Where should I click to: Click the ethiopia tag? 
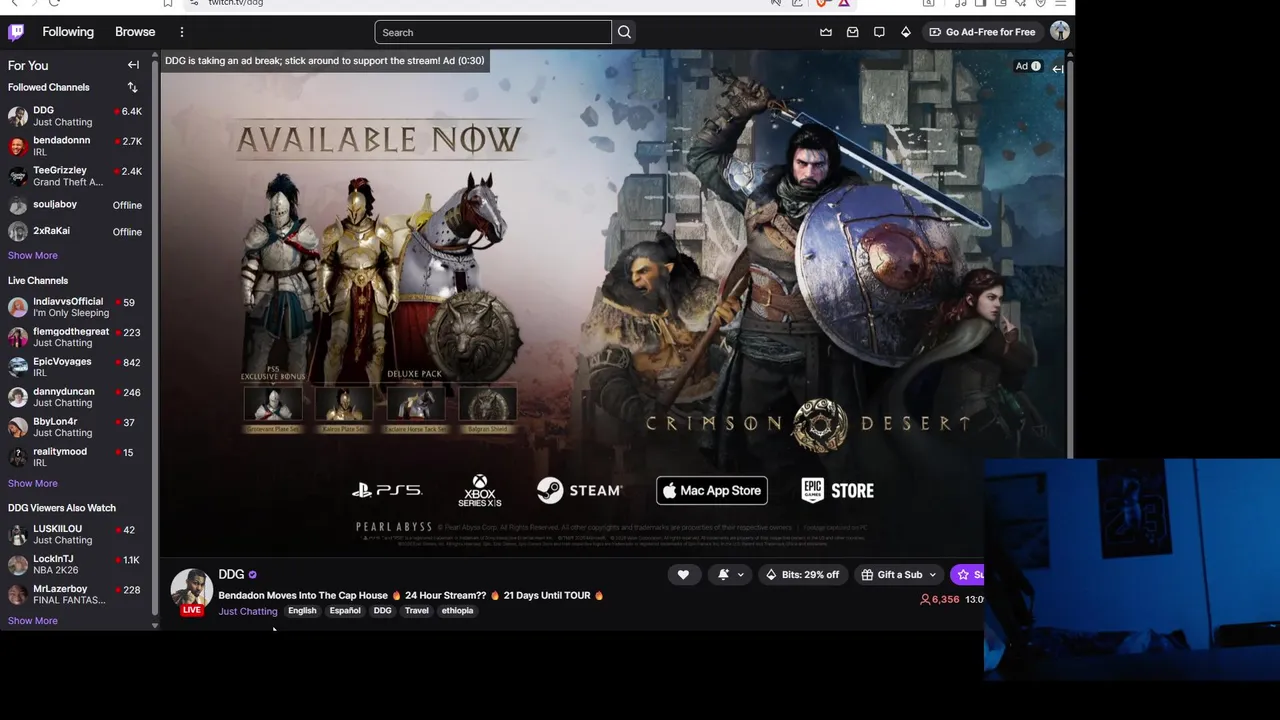[458, 610]
